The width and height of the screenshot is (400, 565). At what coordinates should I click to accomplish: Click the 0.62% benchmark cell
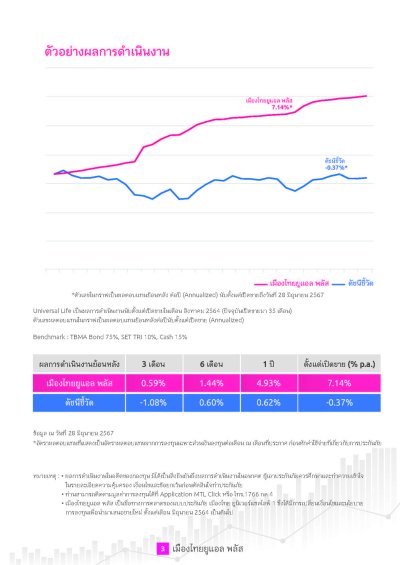269,402
